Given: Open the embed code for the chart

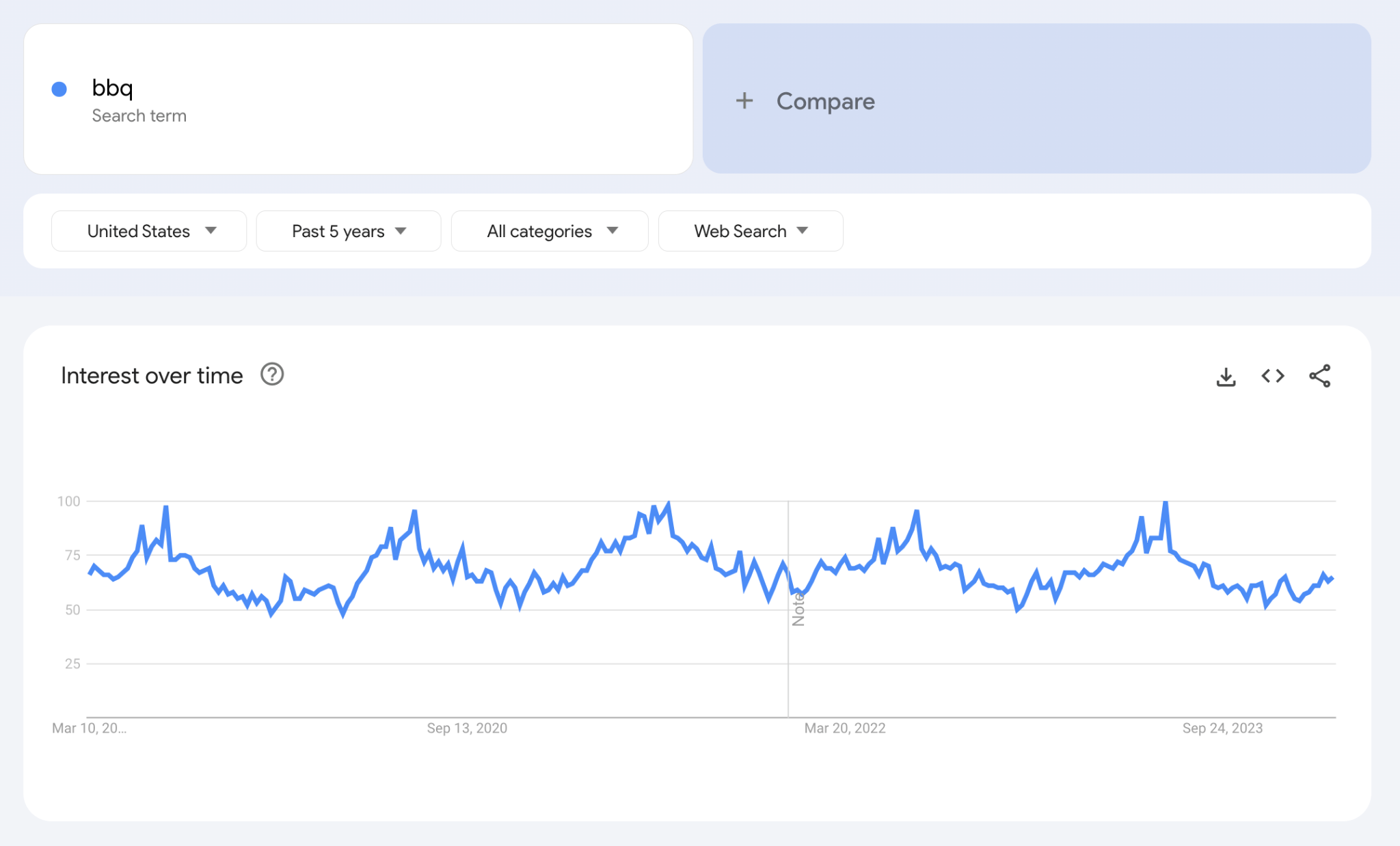Looking at the screenshot, I should [1272, 375].
